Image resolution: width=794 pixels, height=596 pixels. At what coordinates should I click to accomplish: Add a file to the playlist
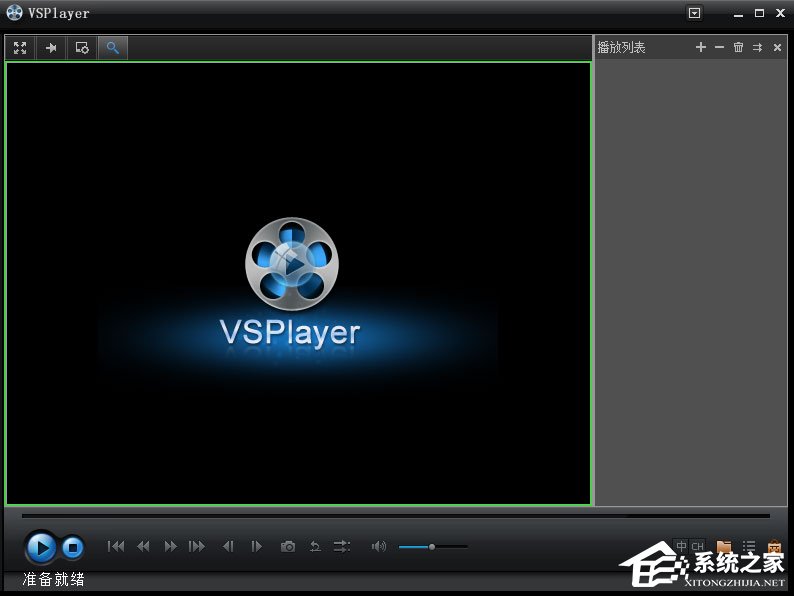coord(701,47)
